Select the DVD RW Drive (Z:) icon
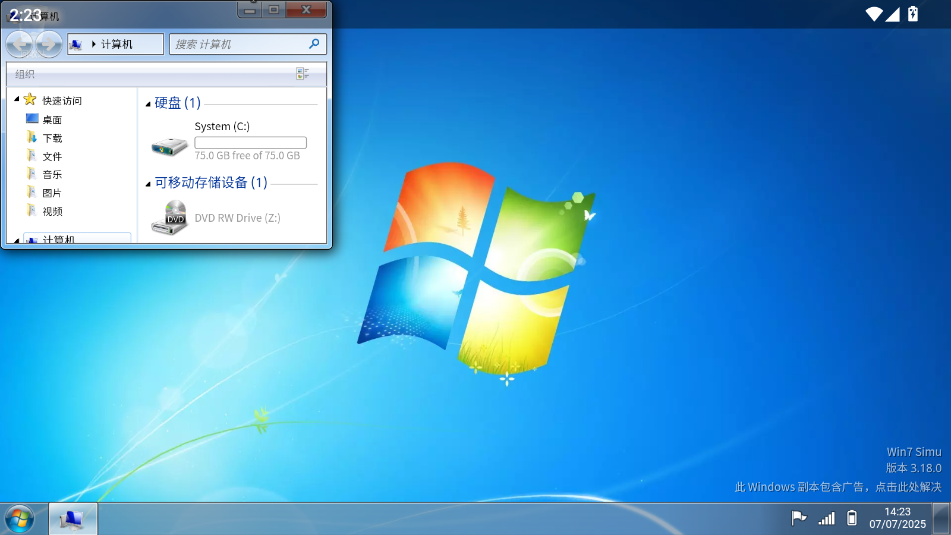The width and height of the screenshot is (951, 535). [x=169, y=217]
